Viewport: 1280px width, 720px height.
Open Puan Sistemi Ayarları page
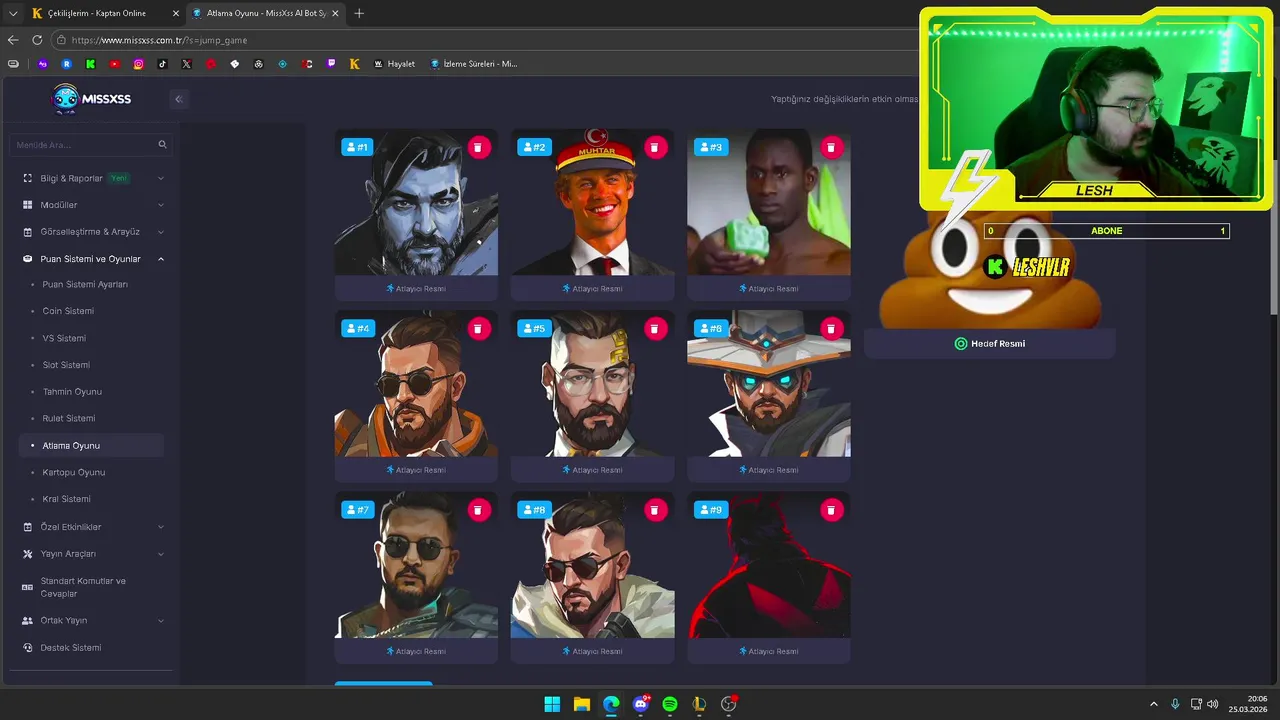pyautogui.click(x=85, y=285)
